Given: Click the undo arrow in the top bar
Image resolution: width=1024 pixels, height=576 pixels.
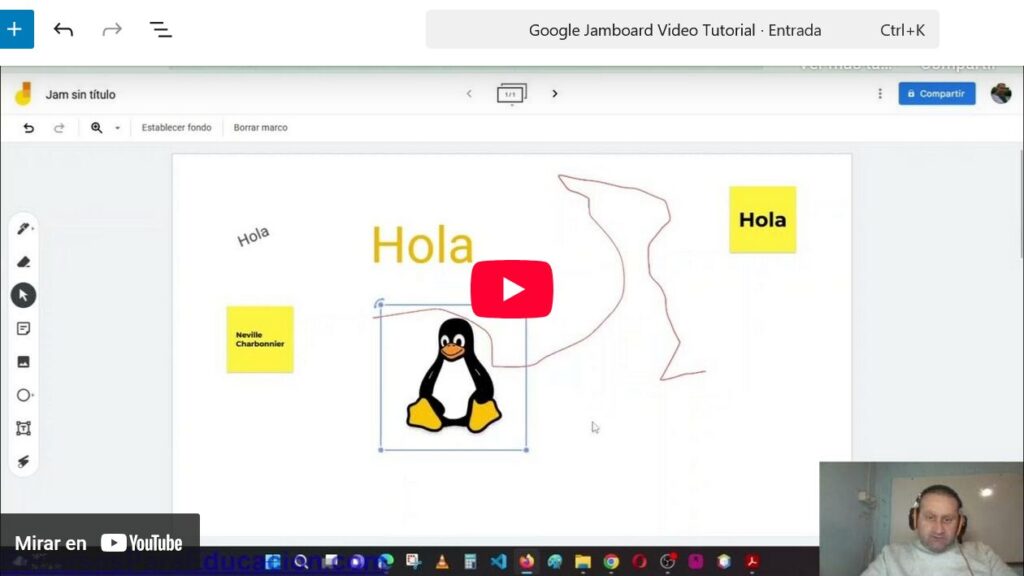Looking at the screenshot, I should tap(63, 29).
